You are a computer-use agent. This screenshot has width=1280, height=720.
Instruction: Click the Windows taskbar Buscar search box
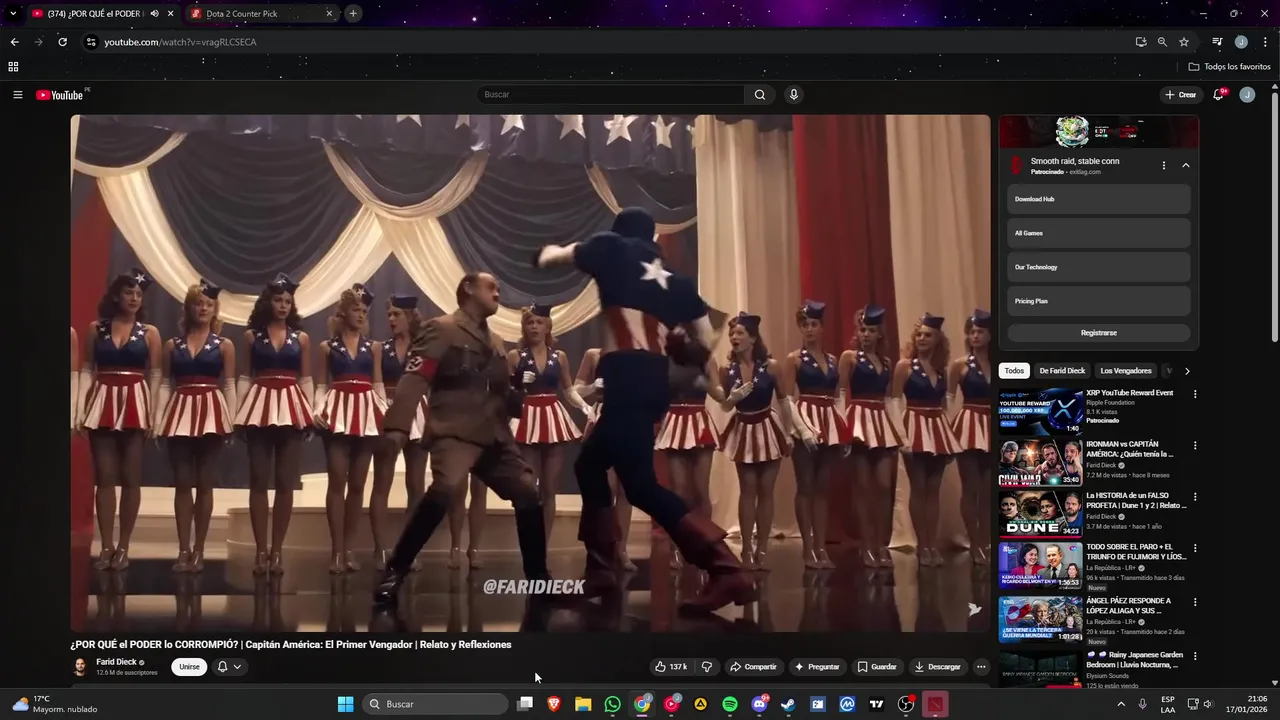tap(435, 704)
